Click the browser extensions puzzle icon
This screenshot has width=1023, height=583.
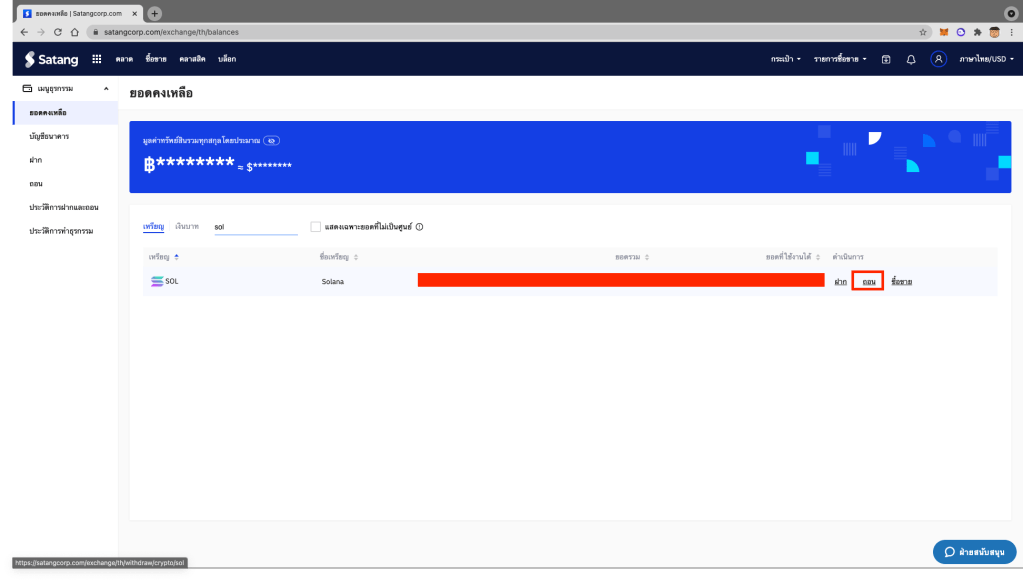pos(977,32)
